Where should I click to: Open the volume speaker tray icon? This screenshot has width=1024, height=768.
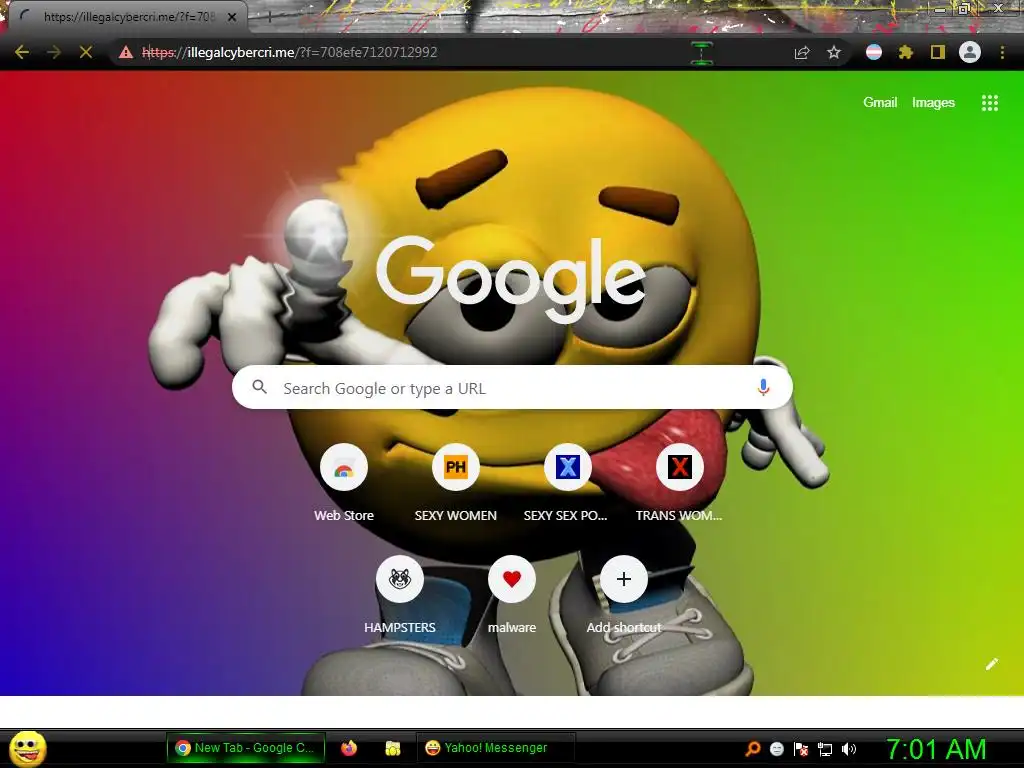tap(848, 749)
